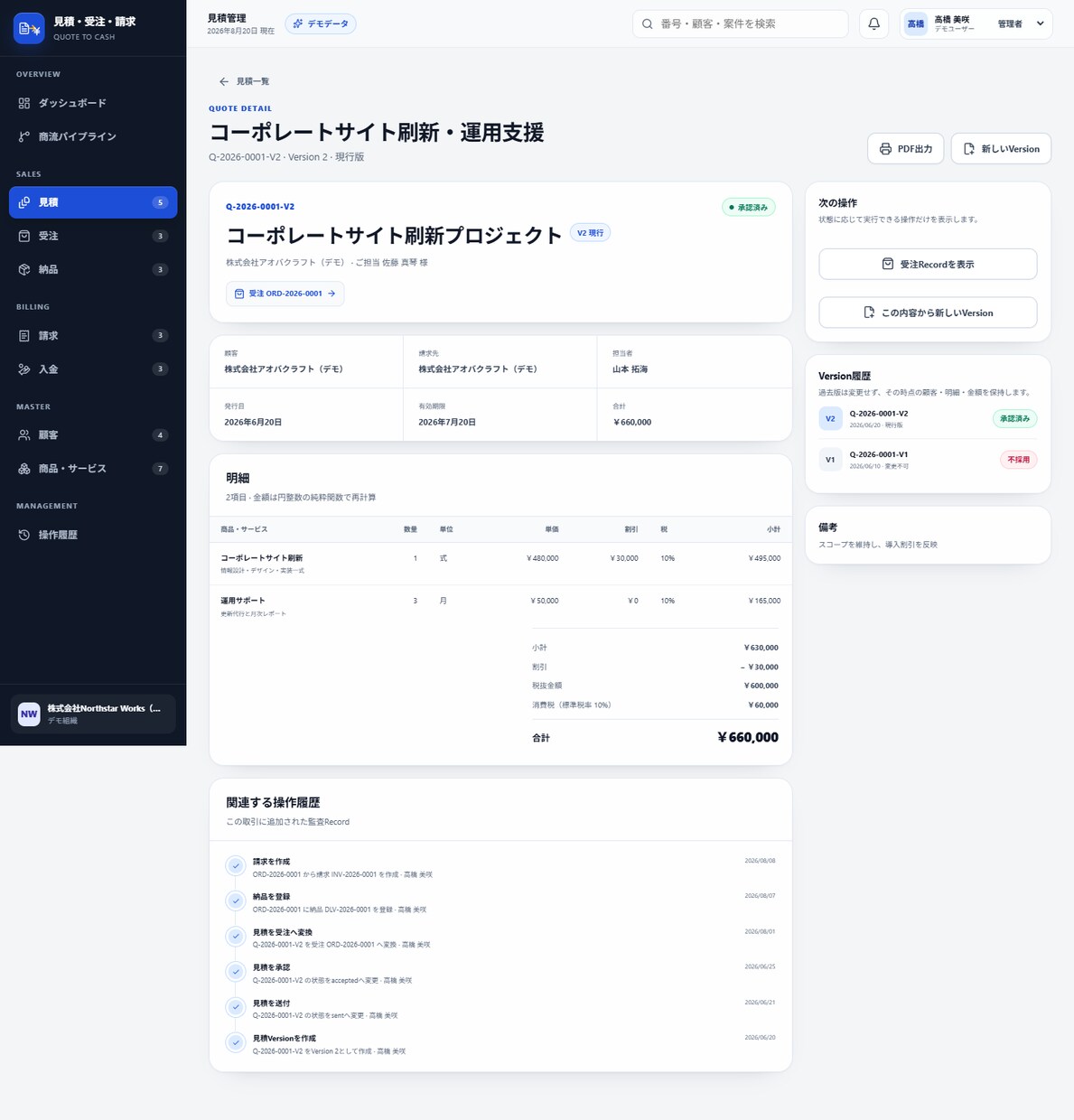The width and height of the screenshot is (1074, 1120).
Task: Open the 受注 ORD-2026-0001 link
Action: [x=285, y=294]
